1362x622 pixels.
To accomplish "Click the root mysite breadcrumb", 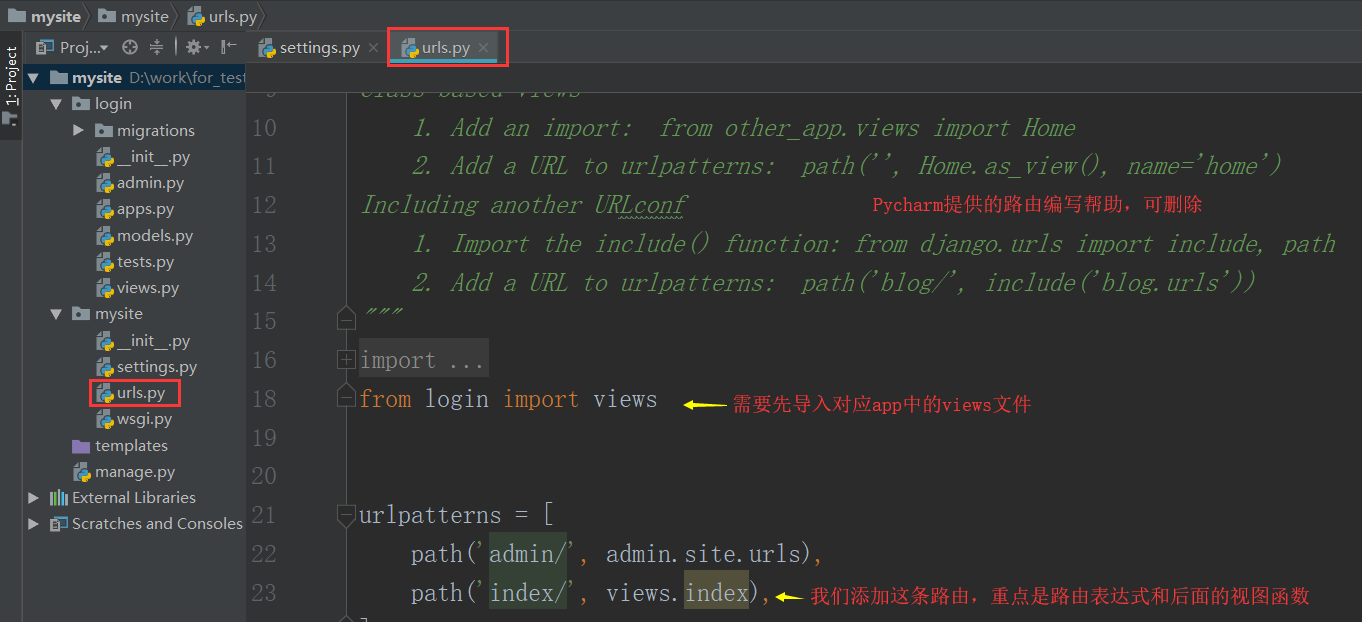I will (x=44, y=16).
